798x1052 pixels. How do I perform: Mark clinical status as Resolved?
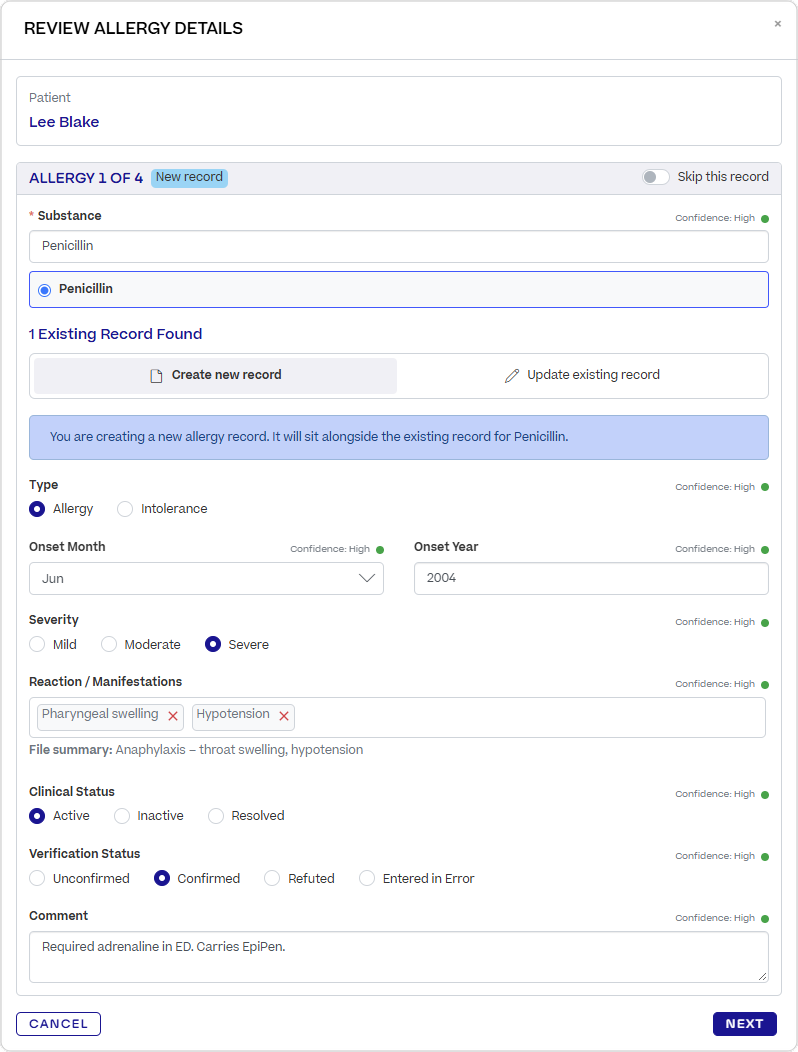[215, 816]
